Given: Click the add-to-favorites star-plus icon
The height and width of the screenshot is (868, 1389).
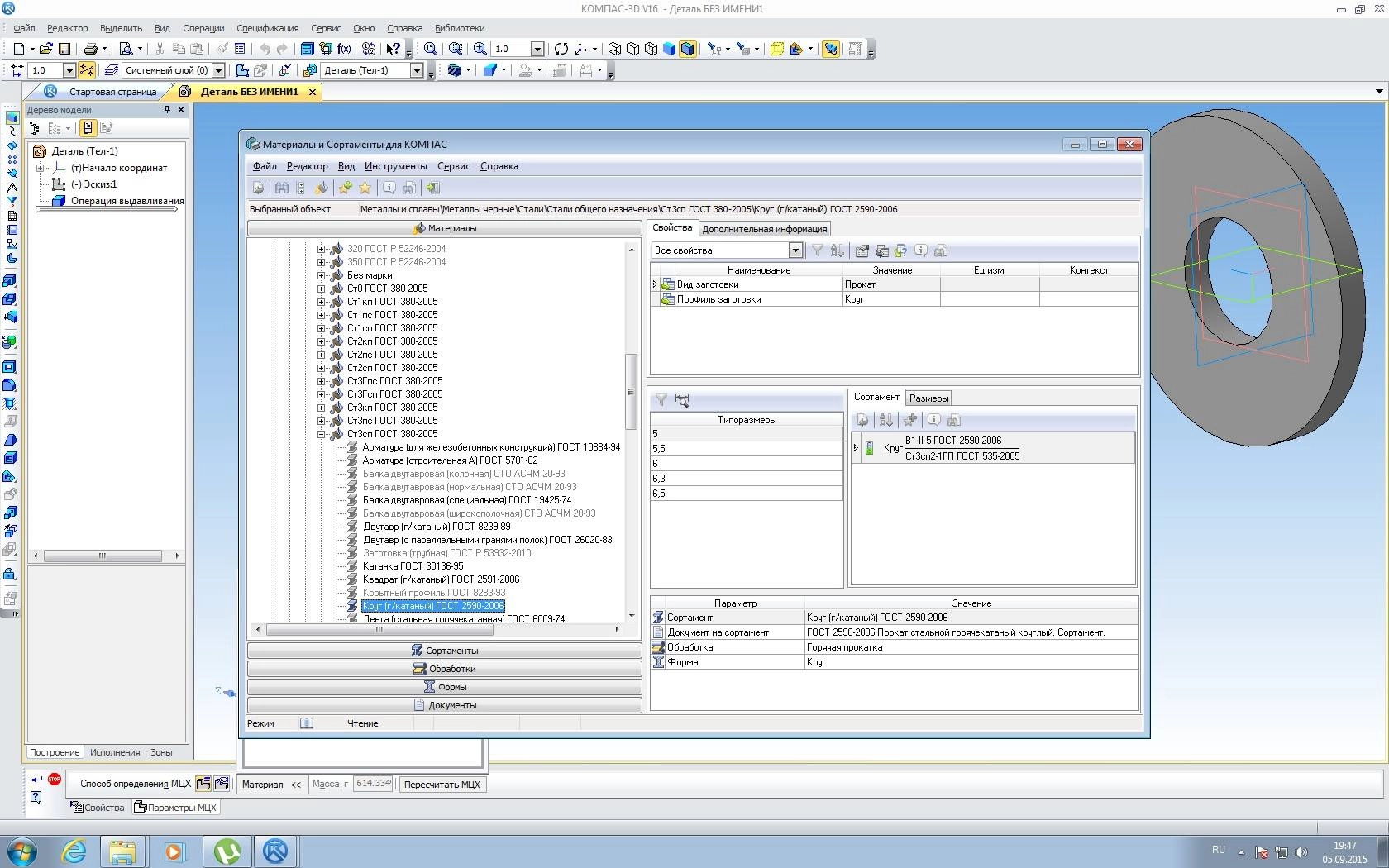Looking at the screenshot, I should (346, 188).
